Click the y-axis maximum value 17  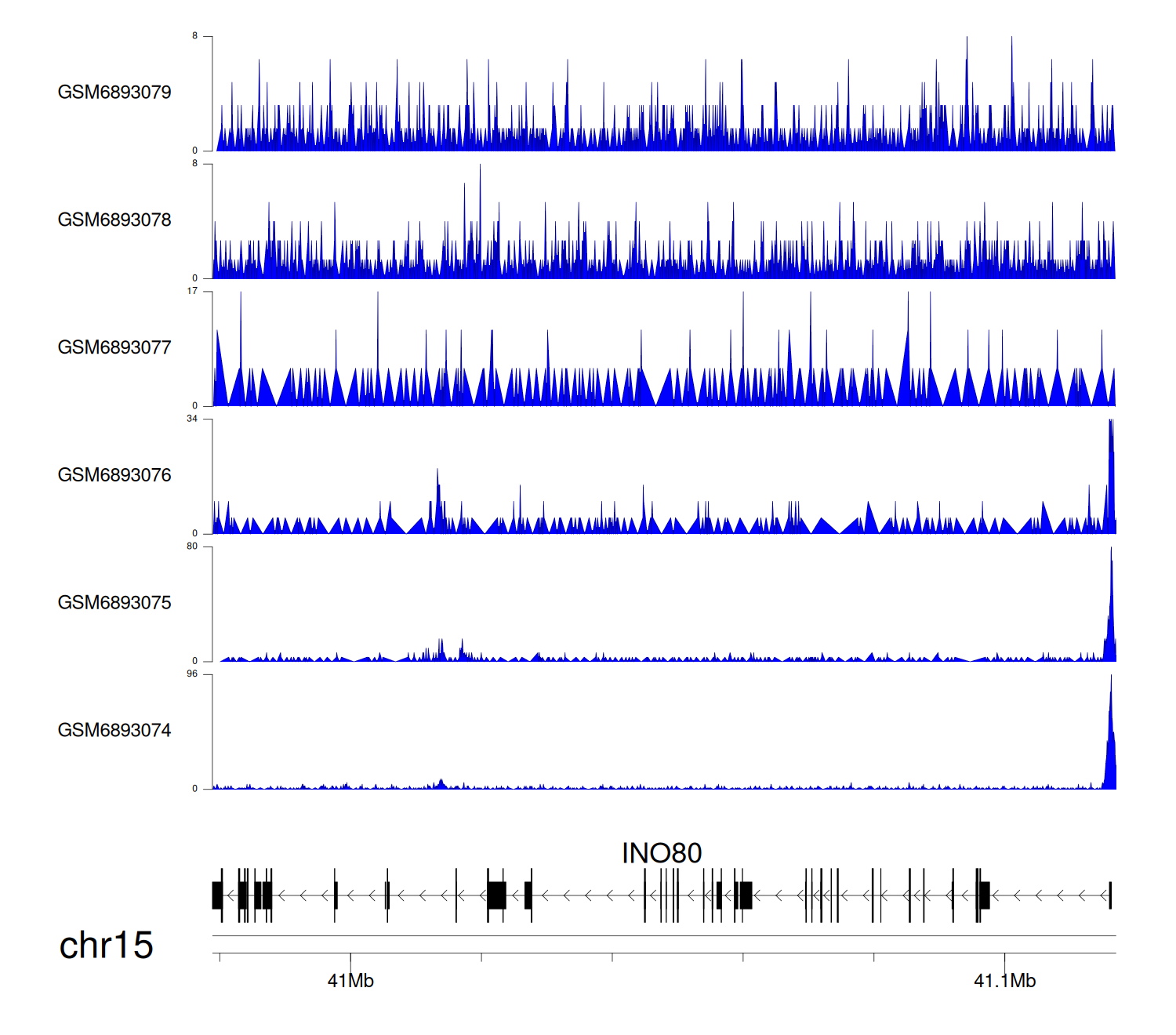point(192,291)
